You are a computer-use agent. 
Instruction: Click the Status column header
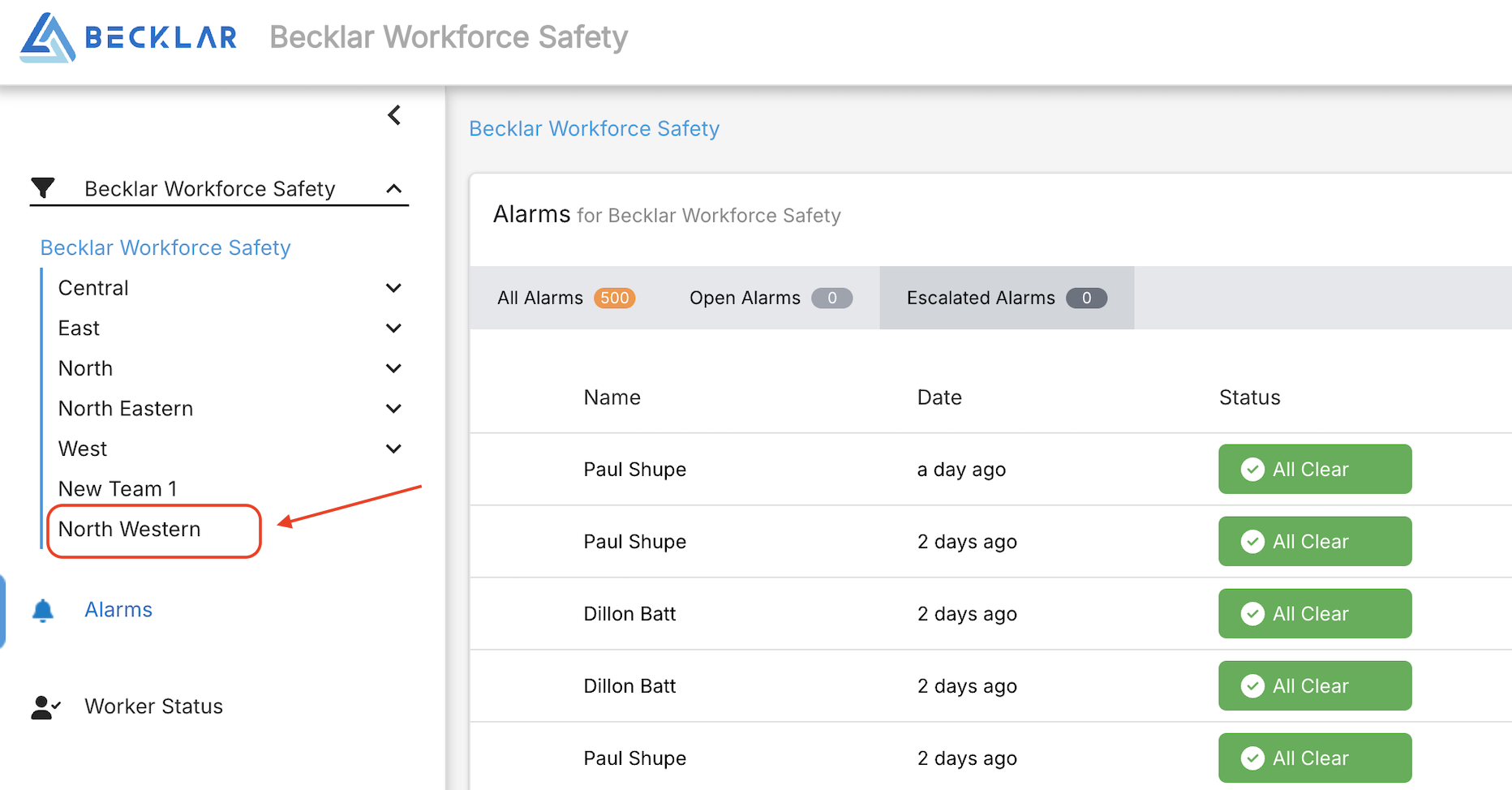(1250, 397)
